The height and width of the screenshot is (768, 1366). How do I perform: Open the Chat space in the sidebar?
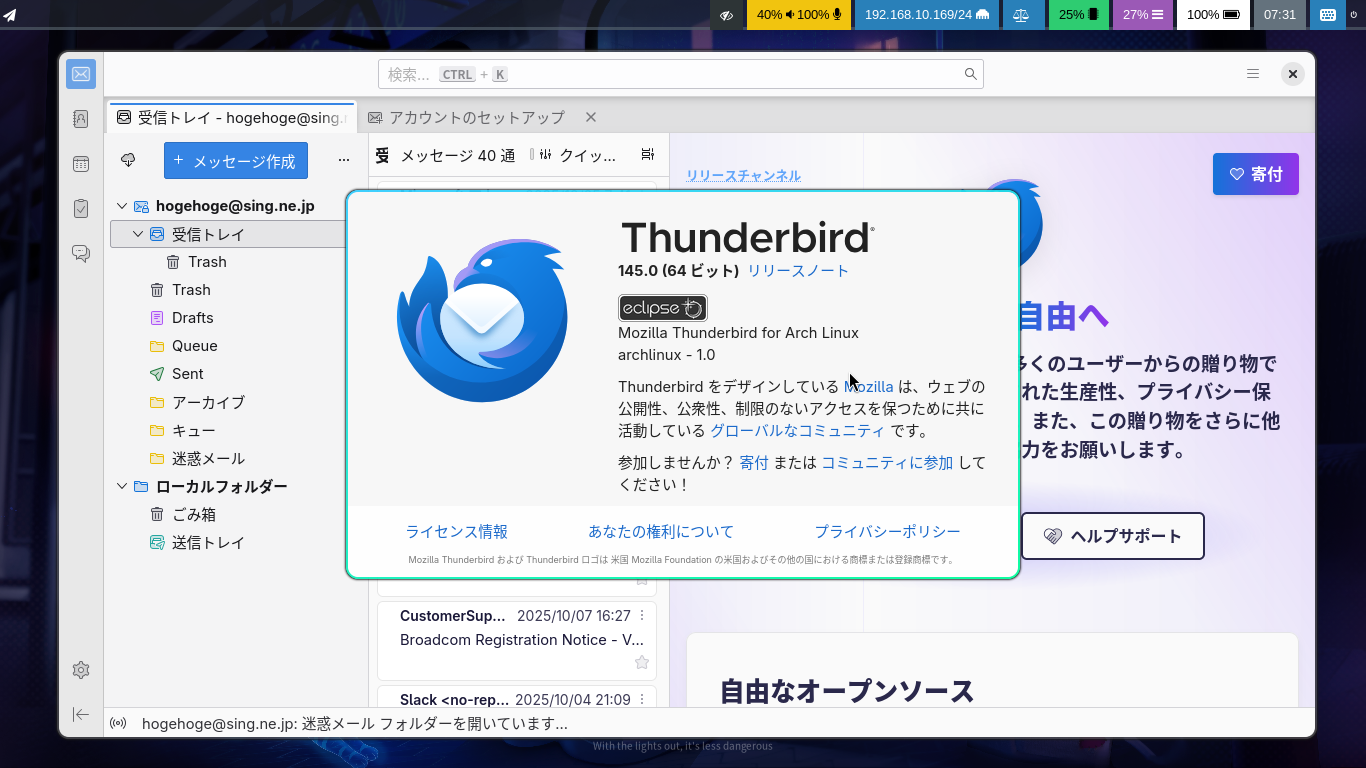81,254
